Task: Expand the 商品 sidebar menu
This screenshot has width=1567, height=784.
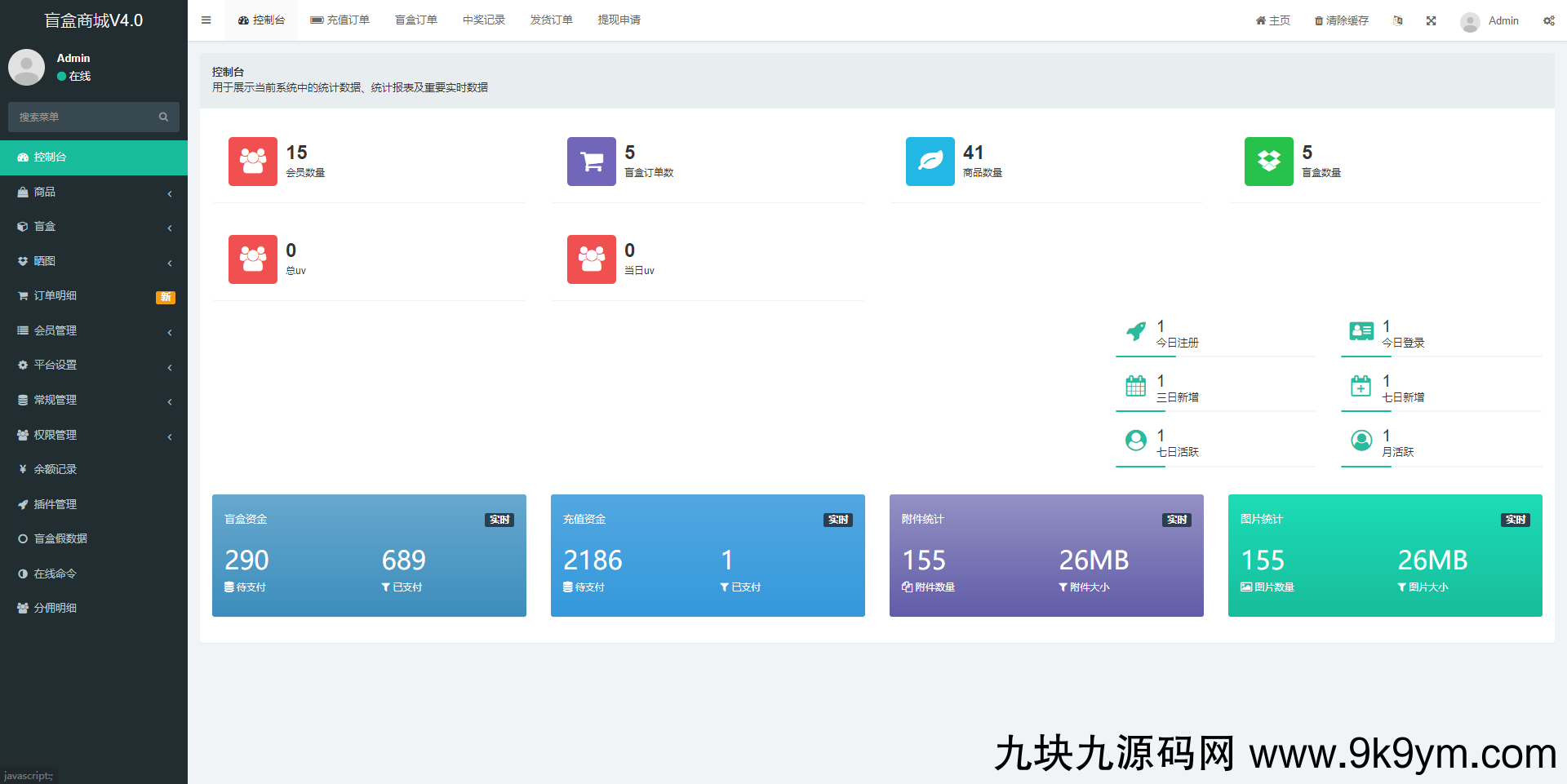Action: click(x=94, y=193)
